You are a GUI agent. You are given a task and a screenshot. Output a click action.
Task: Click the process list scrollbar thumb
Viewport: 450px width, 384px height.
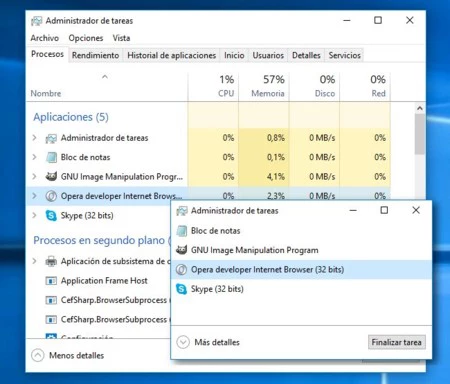tap(420, 134)
